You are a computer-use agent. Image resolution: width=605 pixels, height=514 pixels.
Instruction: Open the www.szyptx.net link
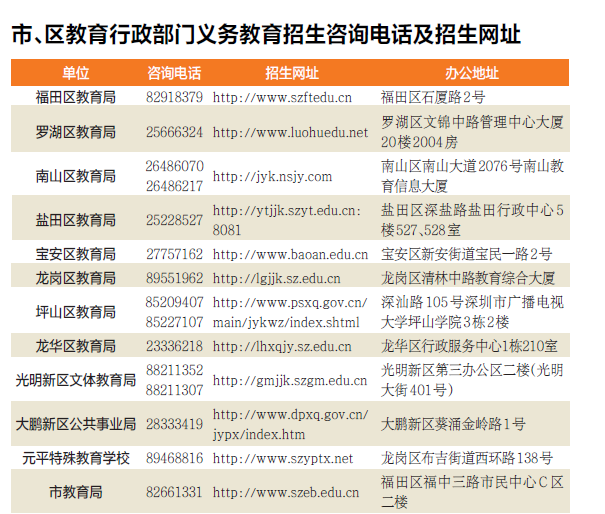click(283, 458)
